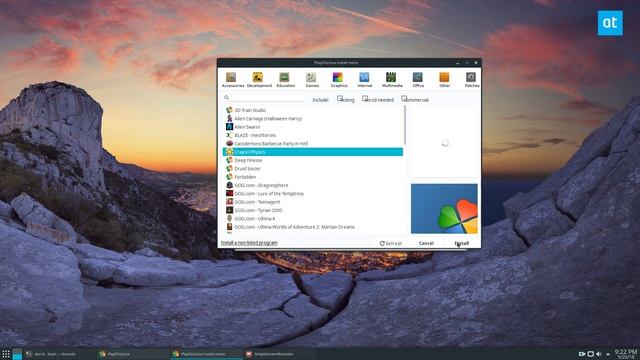
Task: Select Alien Carnage (Halloween Harry) entry
Action: [313, 118]
